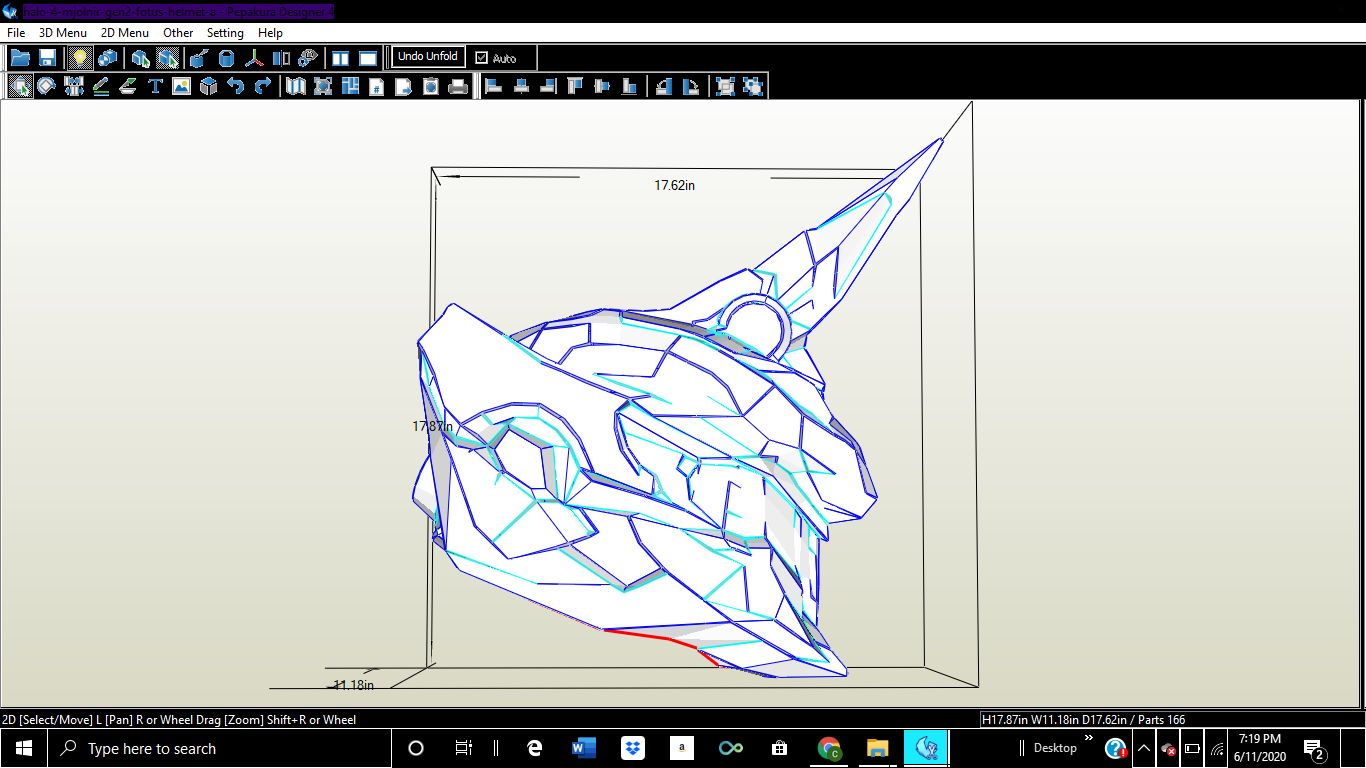Switch to split two-pane view icon
The image size is (1366, 768).
pos(341,58)
